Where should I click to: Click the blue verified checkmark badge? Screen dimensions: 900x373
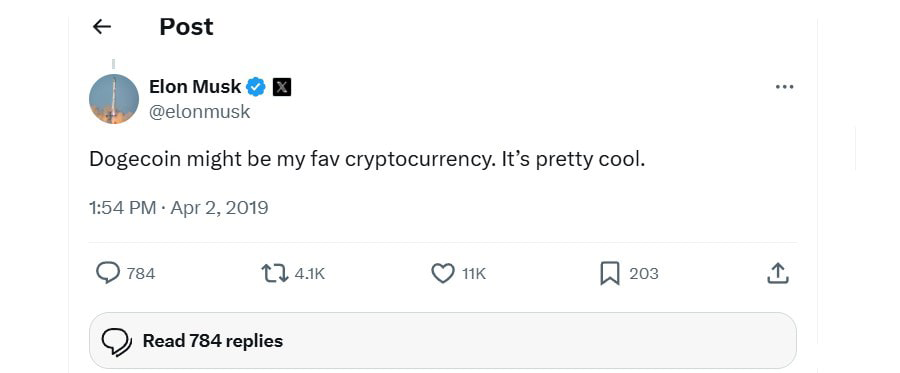[x=256, y=87]
